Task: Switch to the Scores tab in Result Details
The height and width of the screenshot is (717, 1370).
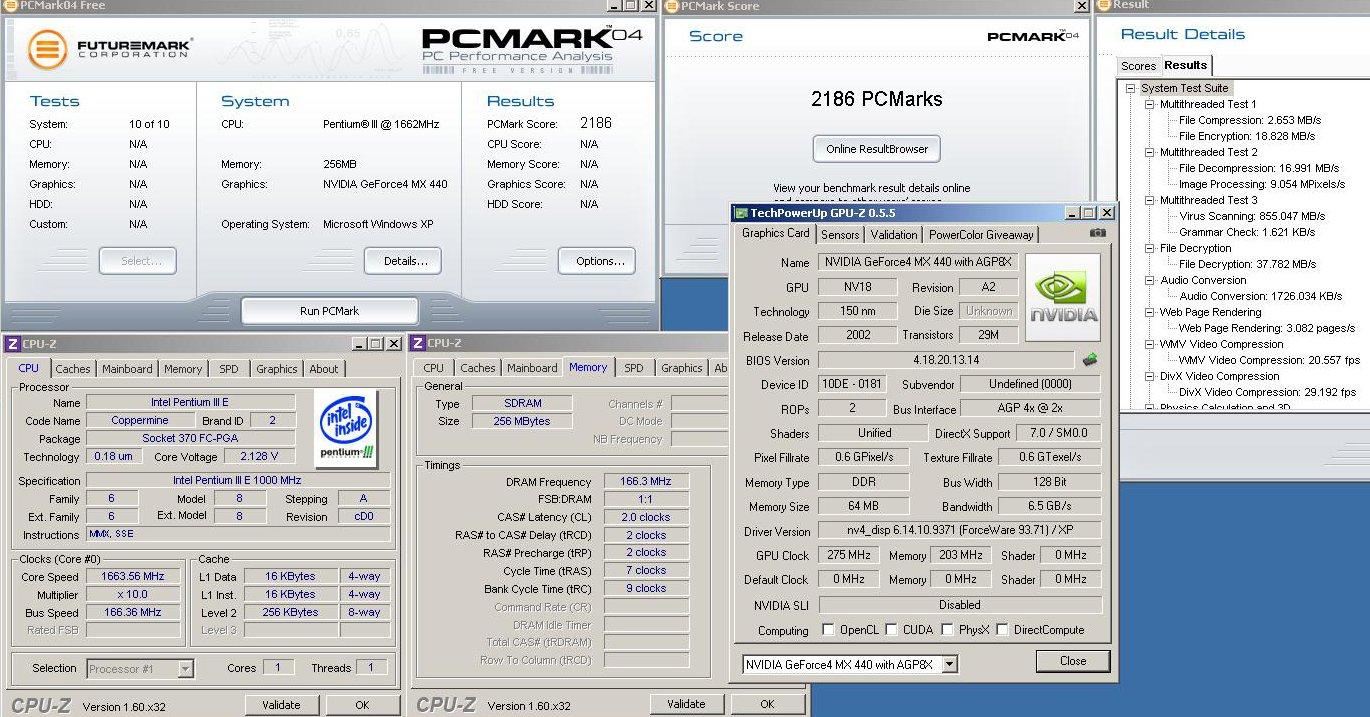Action: click(1138, 66)
